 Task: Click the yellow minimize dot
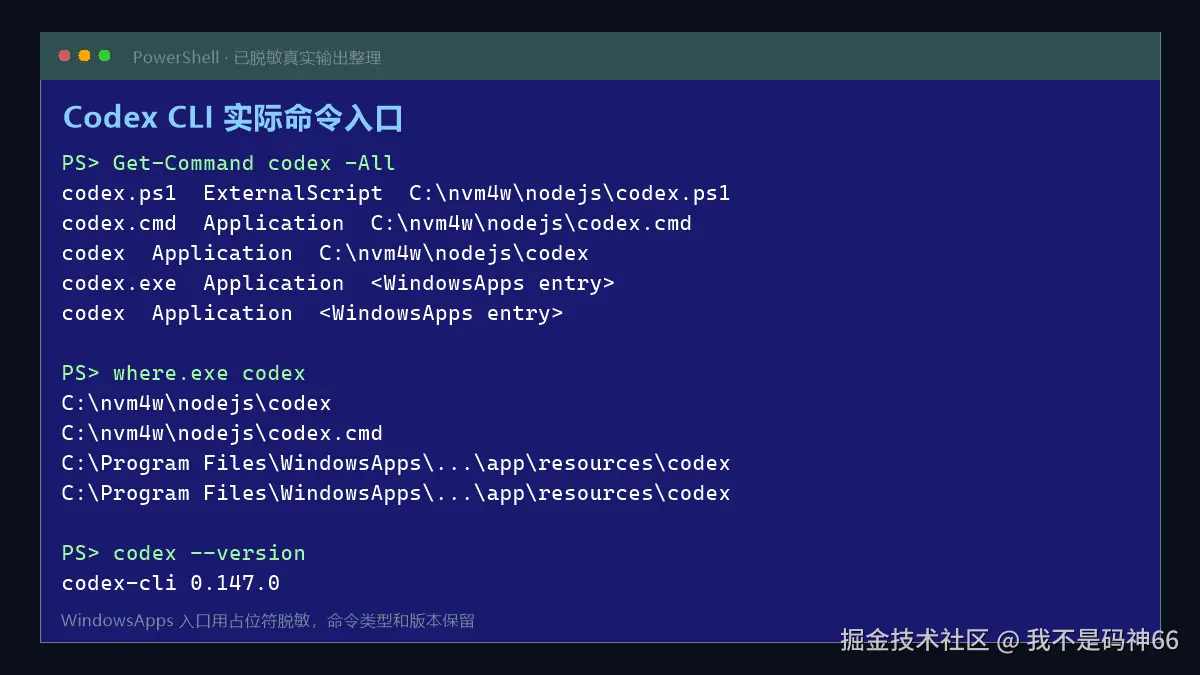click(x=84, y=56)
